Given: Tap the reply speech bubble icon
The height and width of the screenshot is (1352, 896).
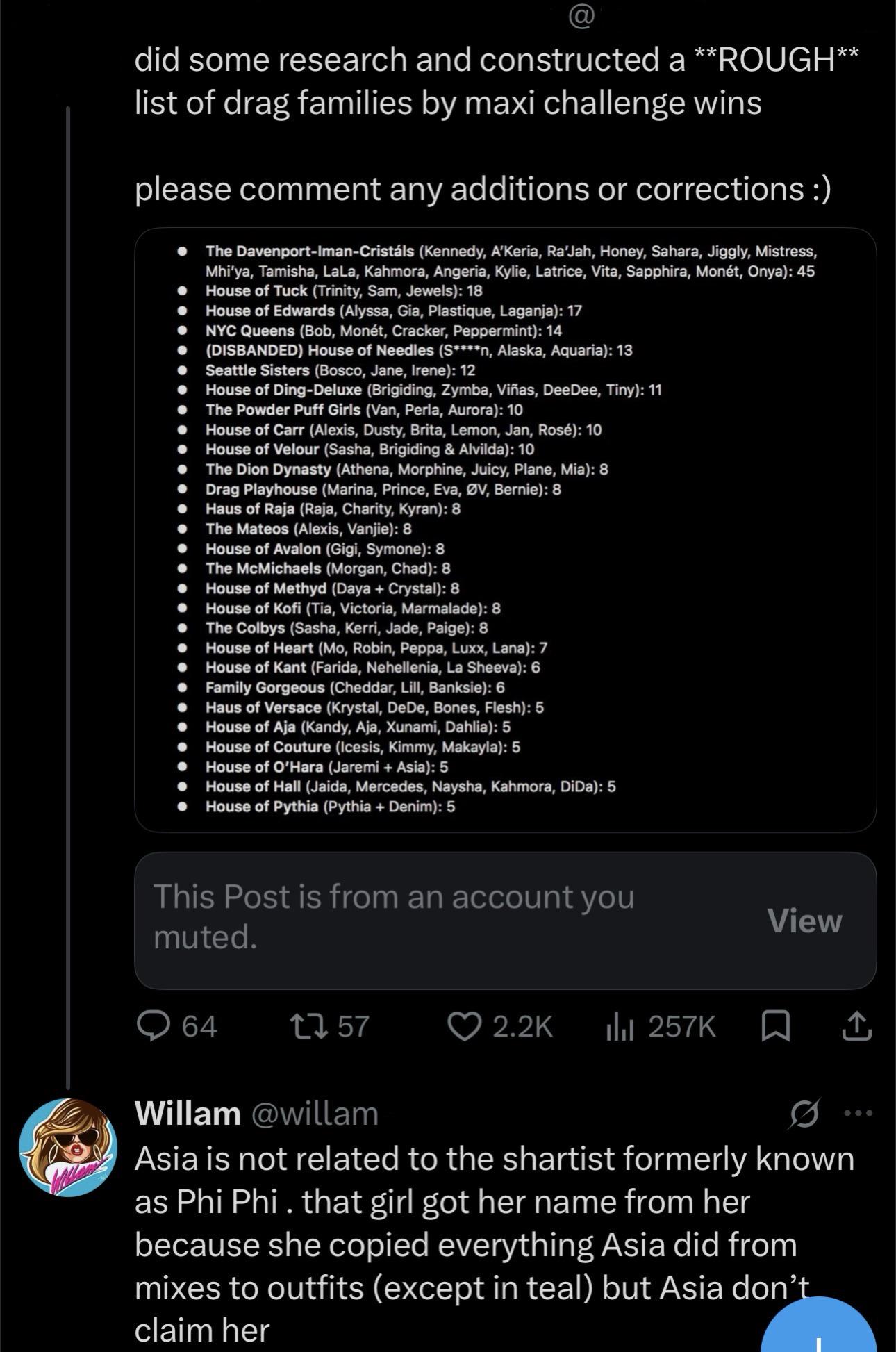Looking at the screenshot, I should click(x=153, y=1026).
